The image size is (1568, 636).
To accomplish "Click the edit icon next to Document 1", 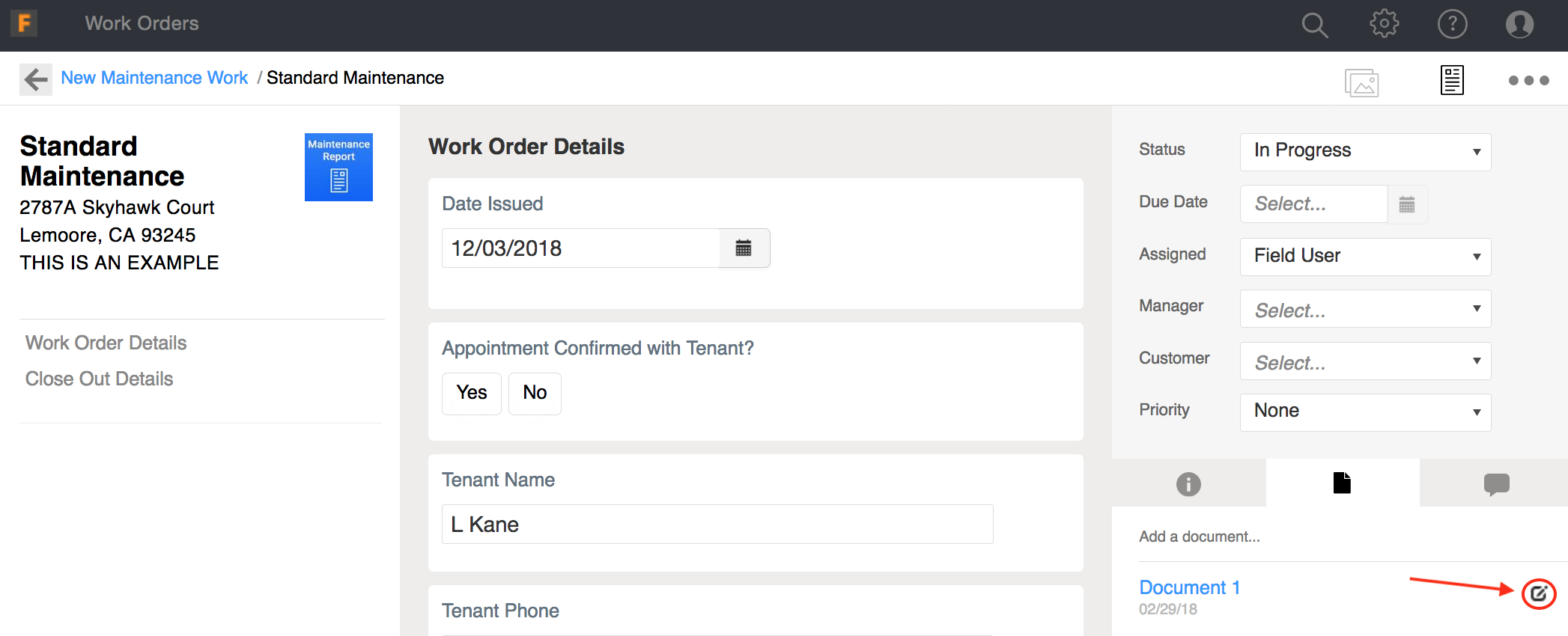I will pos(1539,594).
